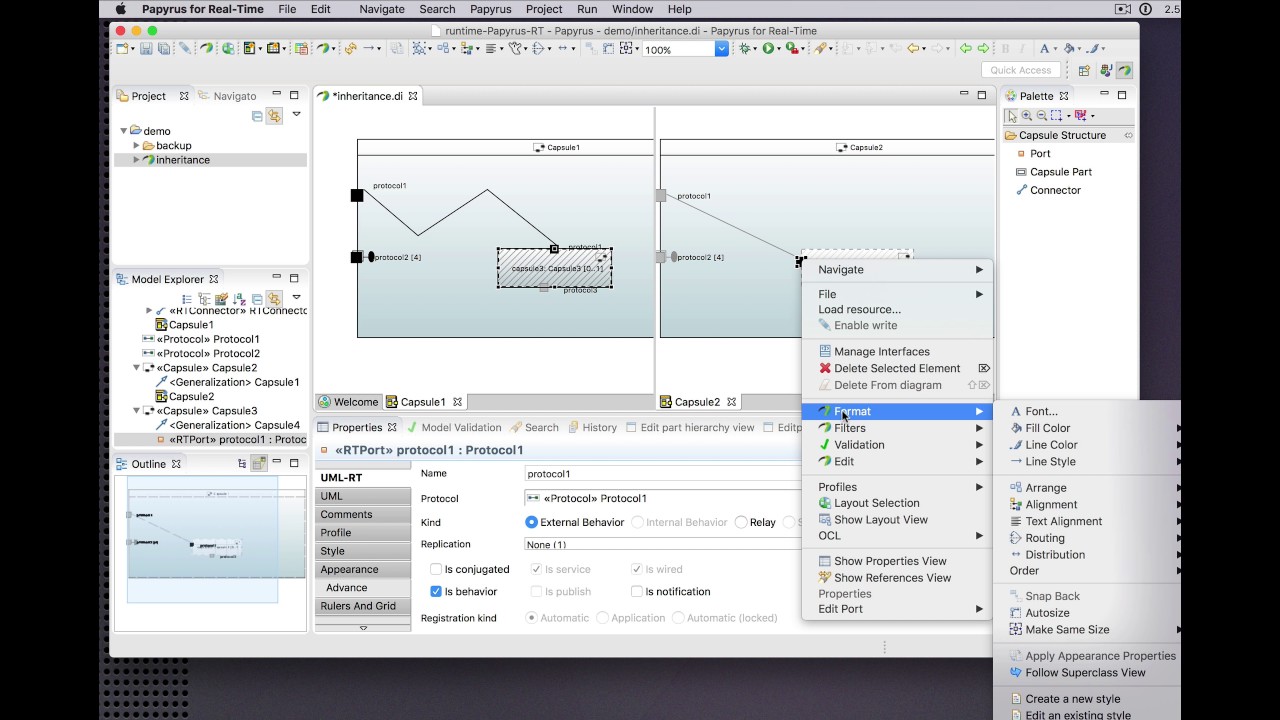Click the Name input field with protocol1
Screen dimensions: 1280x720
point(663,474)
